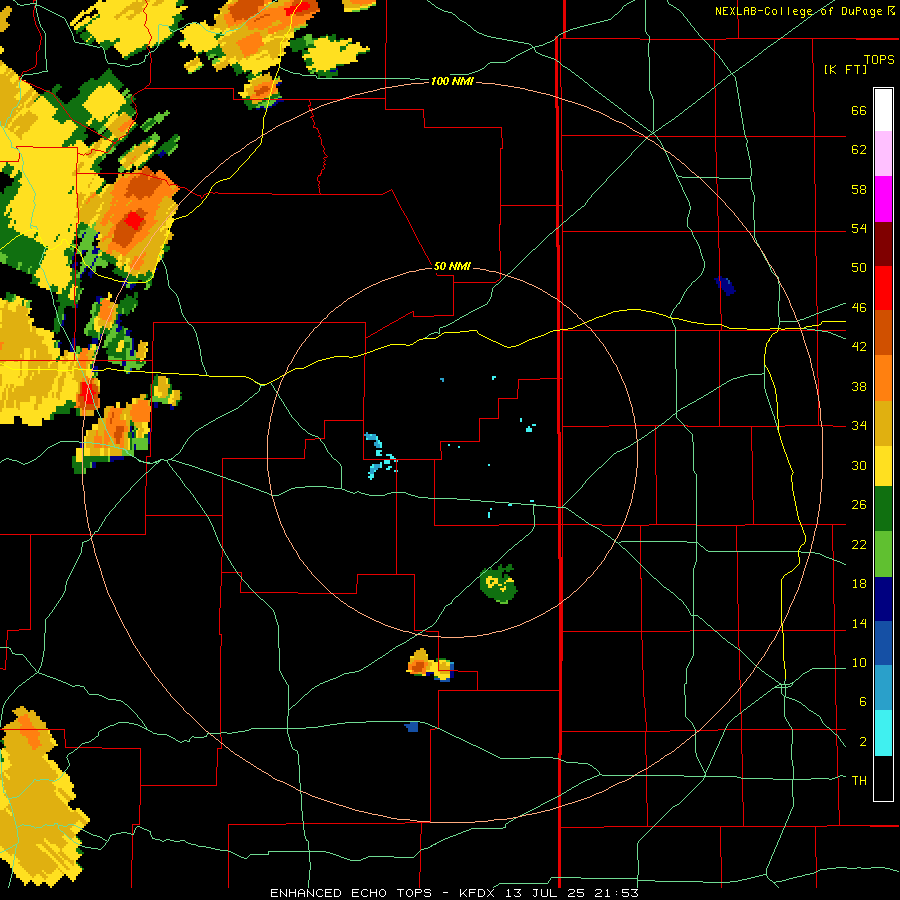Click the legend value "66"
900x900 pixels.
pyautogui.click(x=859, y=110)
